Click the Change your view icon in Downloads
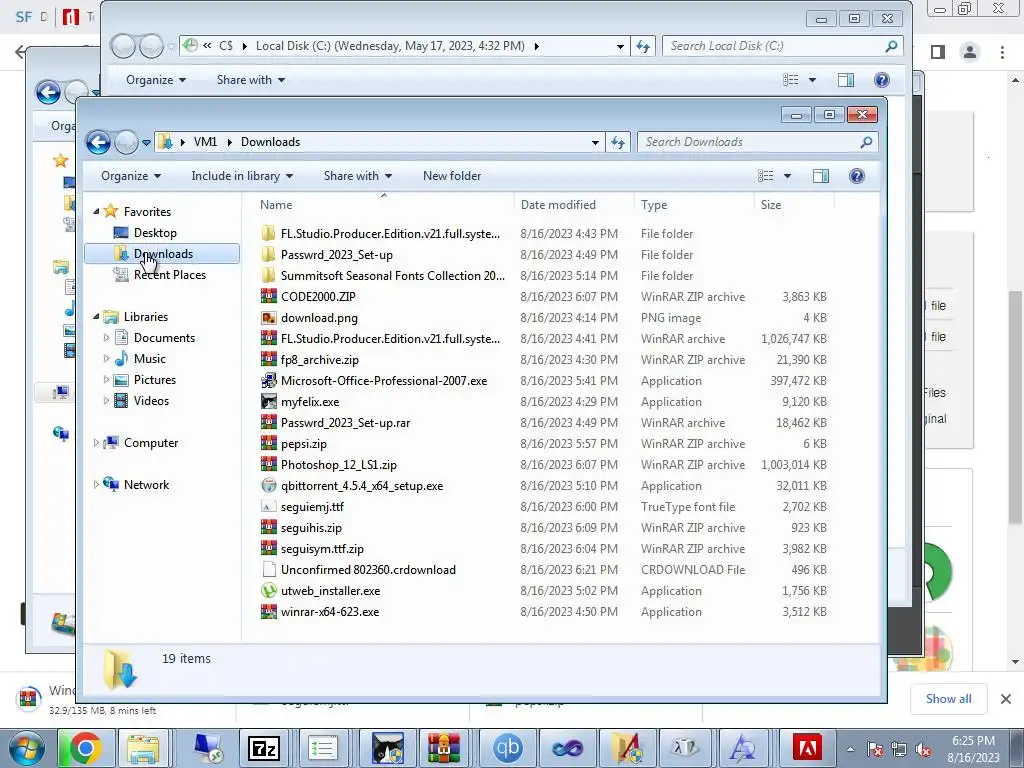Screen dimensions: 1024x768 765,176
